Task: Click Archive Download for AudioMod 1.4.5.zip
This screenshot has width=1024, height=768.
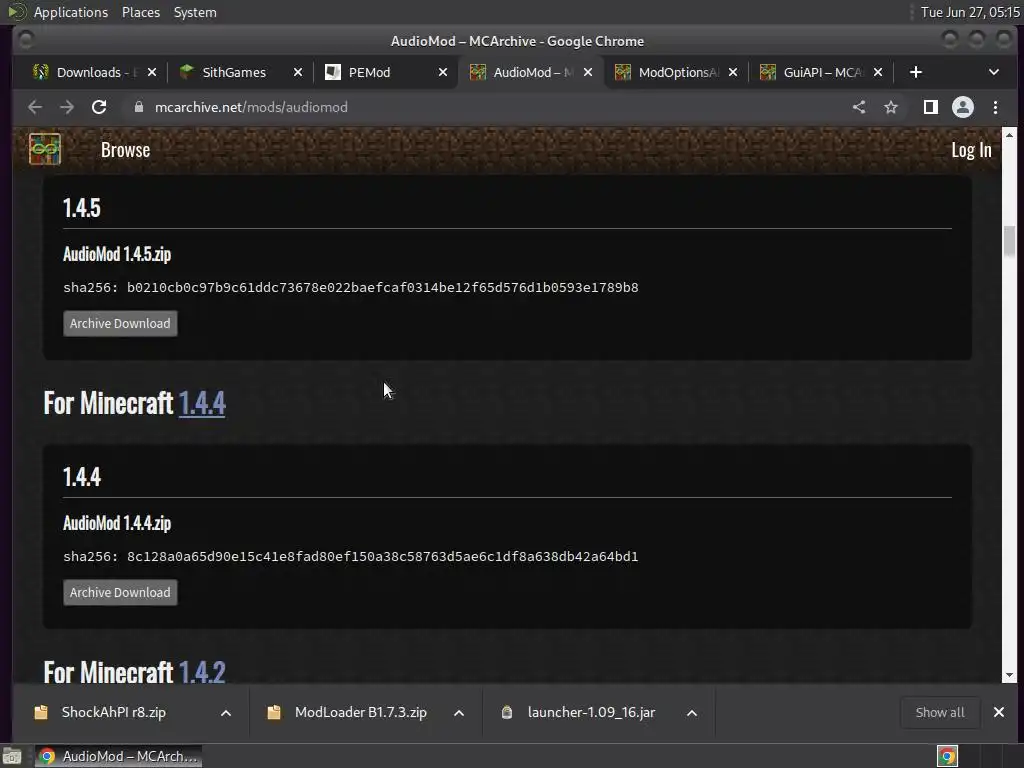Action: coord(120,323)
